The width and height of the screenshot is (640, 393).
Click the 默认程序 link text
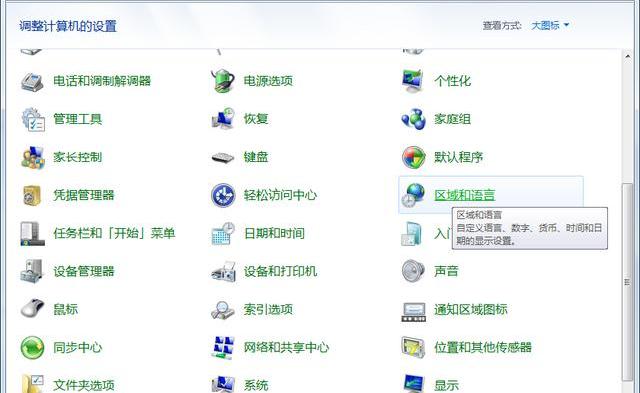click(458, 158)
